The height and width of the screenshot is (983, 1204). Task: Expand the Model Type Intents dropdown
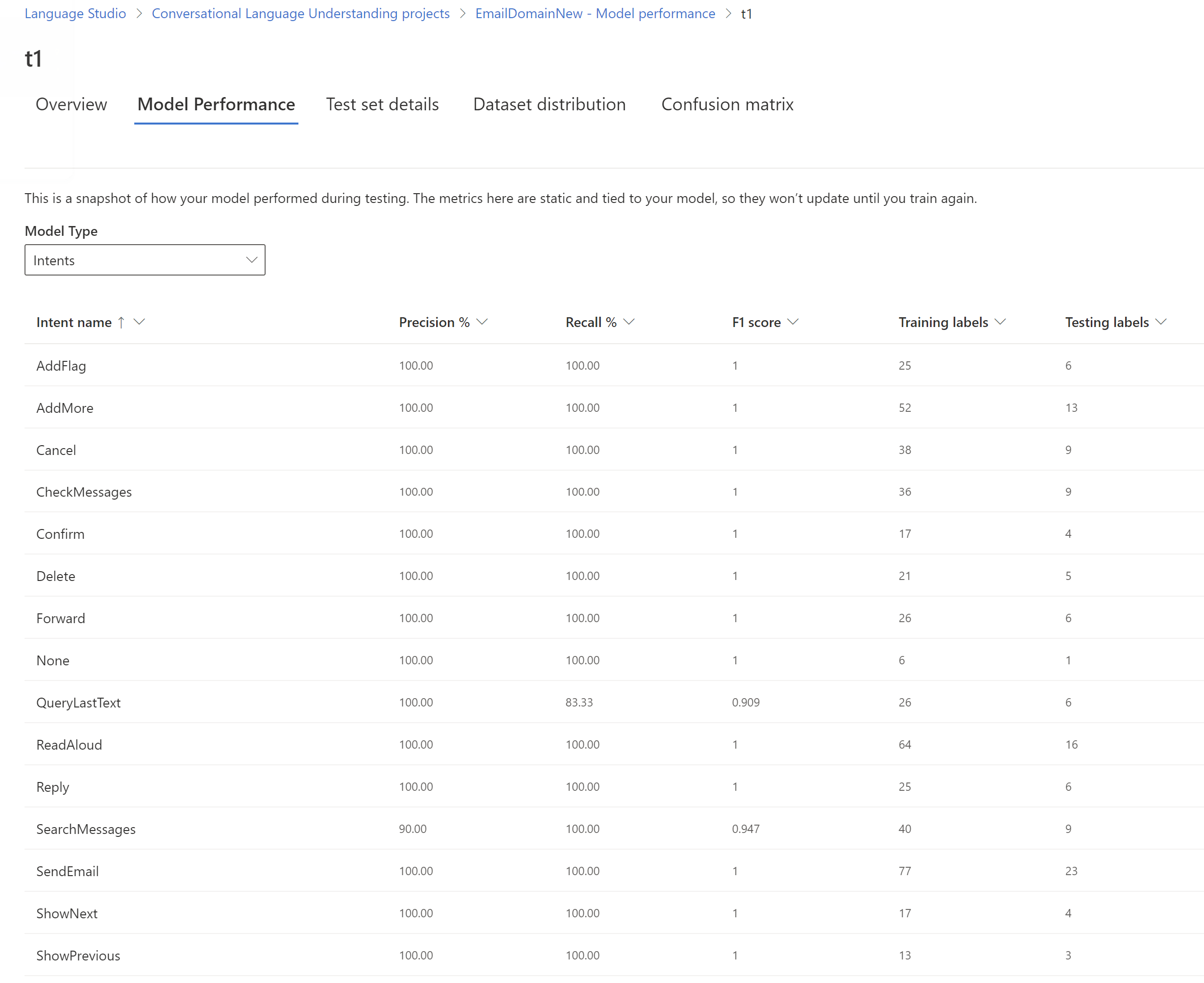(145, 260)
